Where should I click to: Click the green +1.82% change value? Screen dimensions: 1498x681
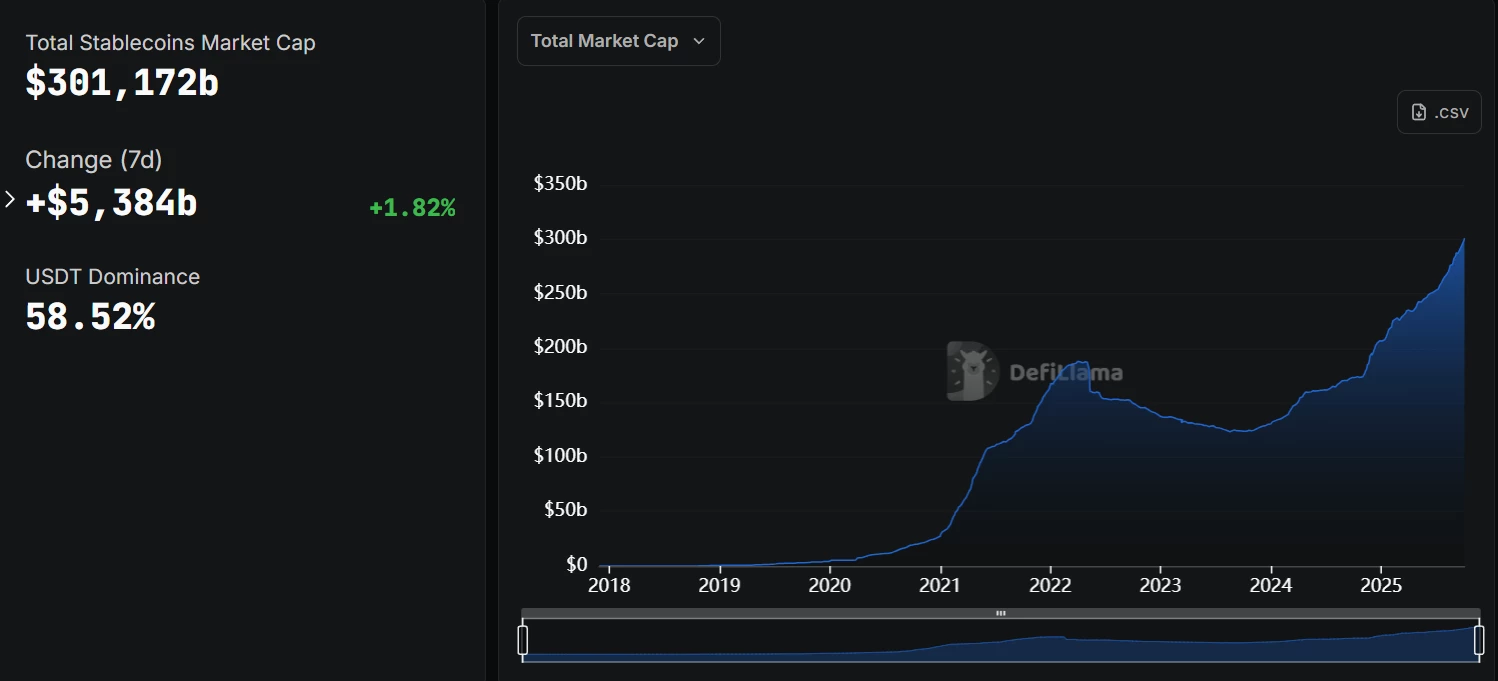[412, 208]
